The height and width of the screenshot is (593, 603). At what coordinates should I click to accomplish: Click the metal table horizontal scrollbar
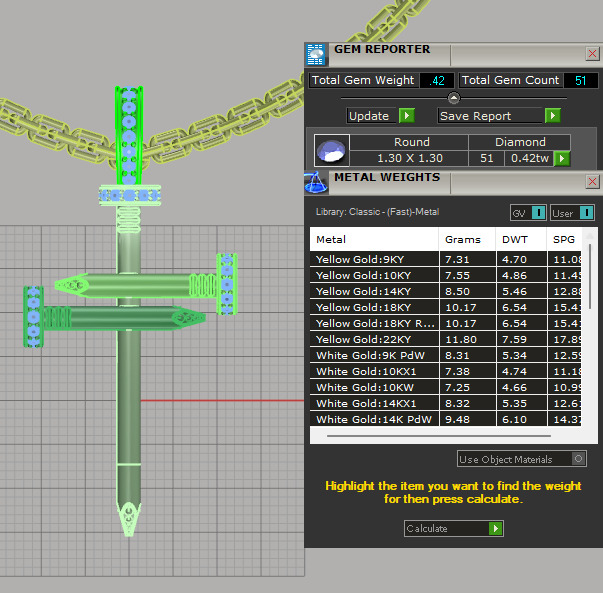pos(439,436)
